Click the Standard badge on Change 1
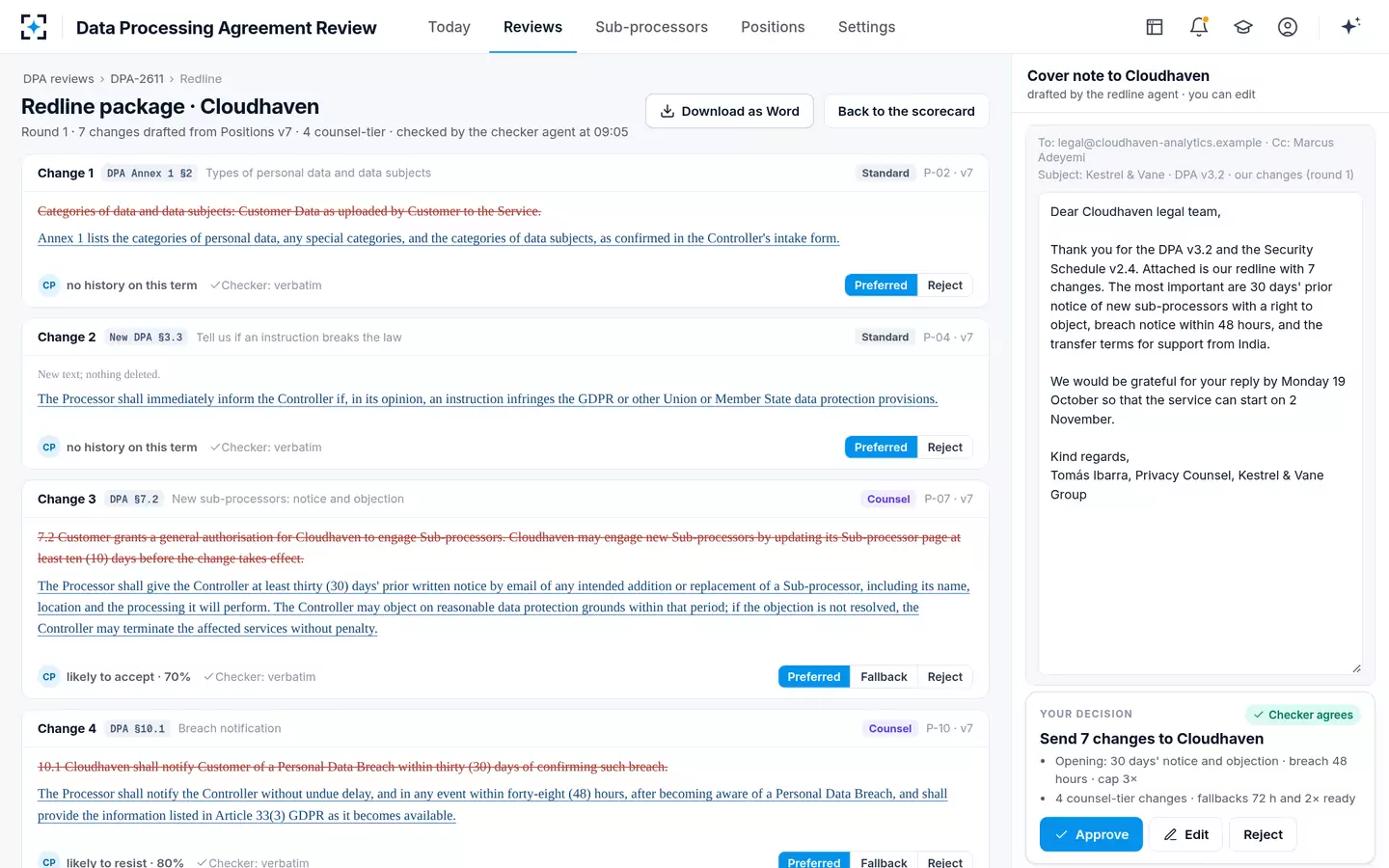Screen dimensions: 1389x868 click(885, 174)
